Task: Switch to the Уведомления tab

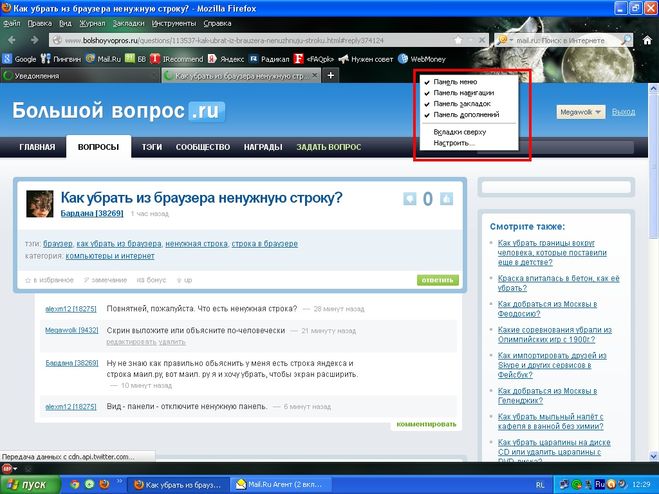Action: pos(80,76)
